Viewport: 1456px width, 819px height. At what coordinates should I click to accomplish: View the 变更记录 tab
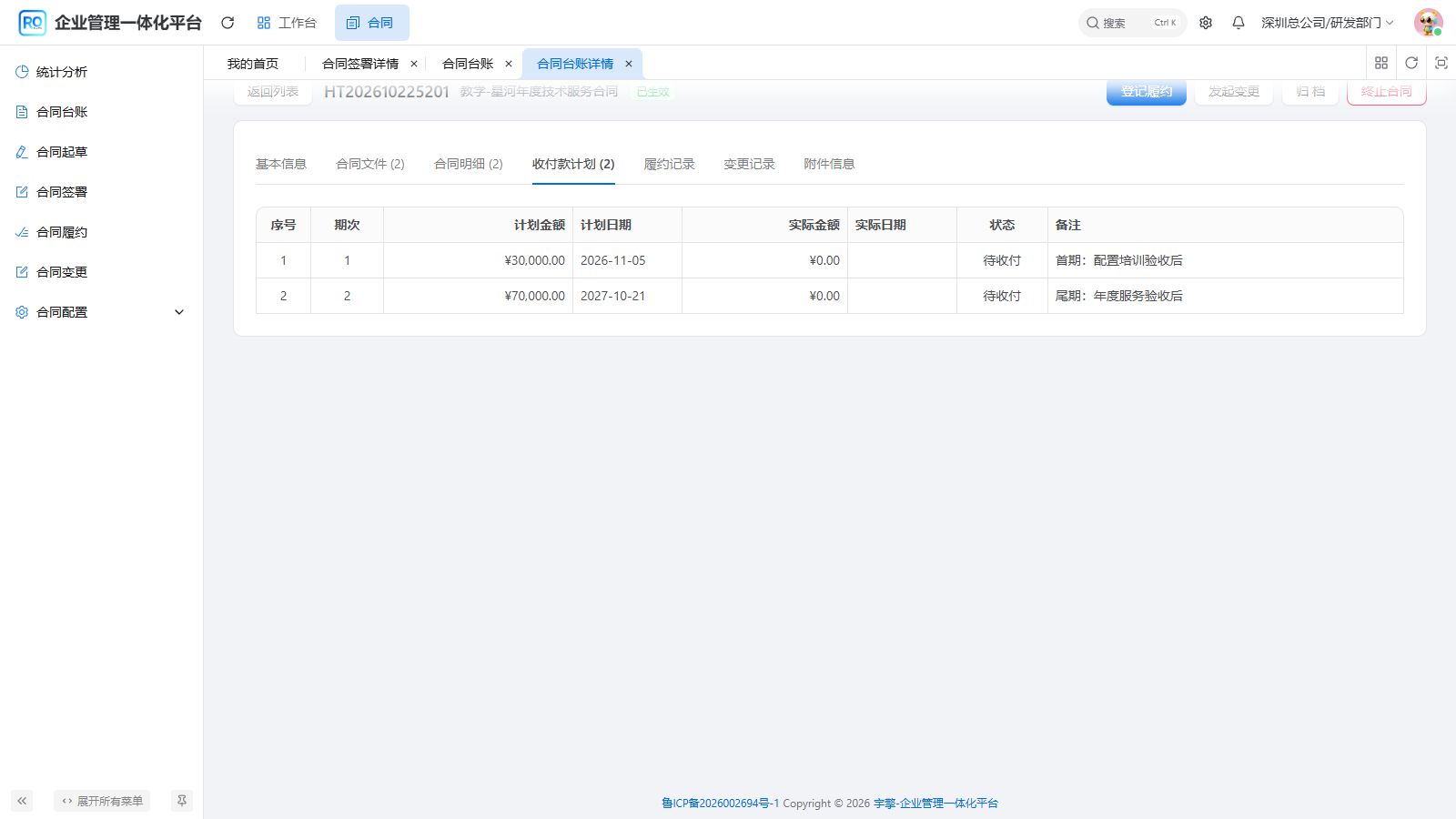[x=750, y=164]
